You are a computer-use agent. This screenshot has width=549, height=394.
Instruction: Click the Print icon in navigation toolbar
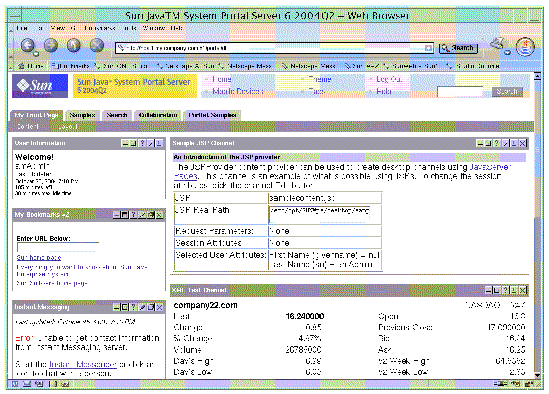coord(497,44)
